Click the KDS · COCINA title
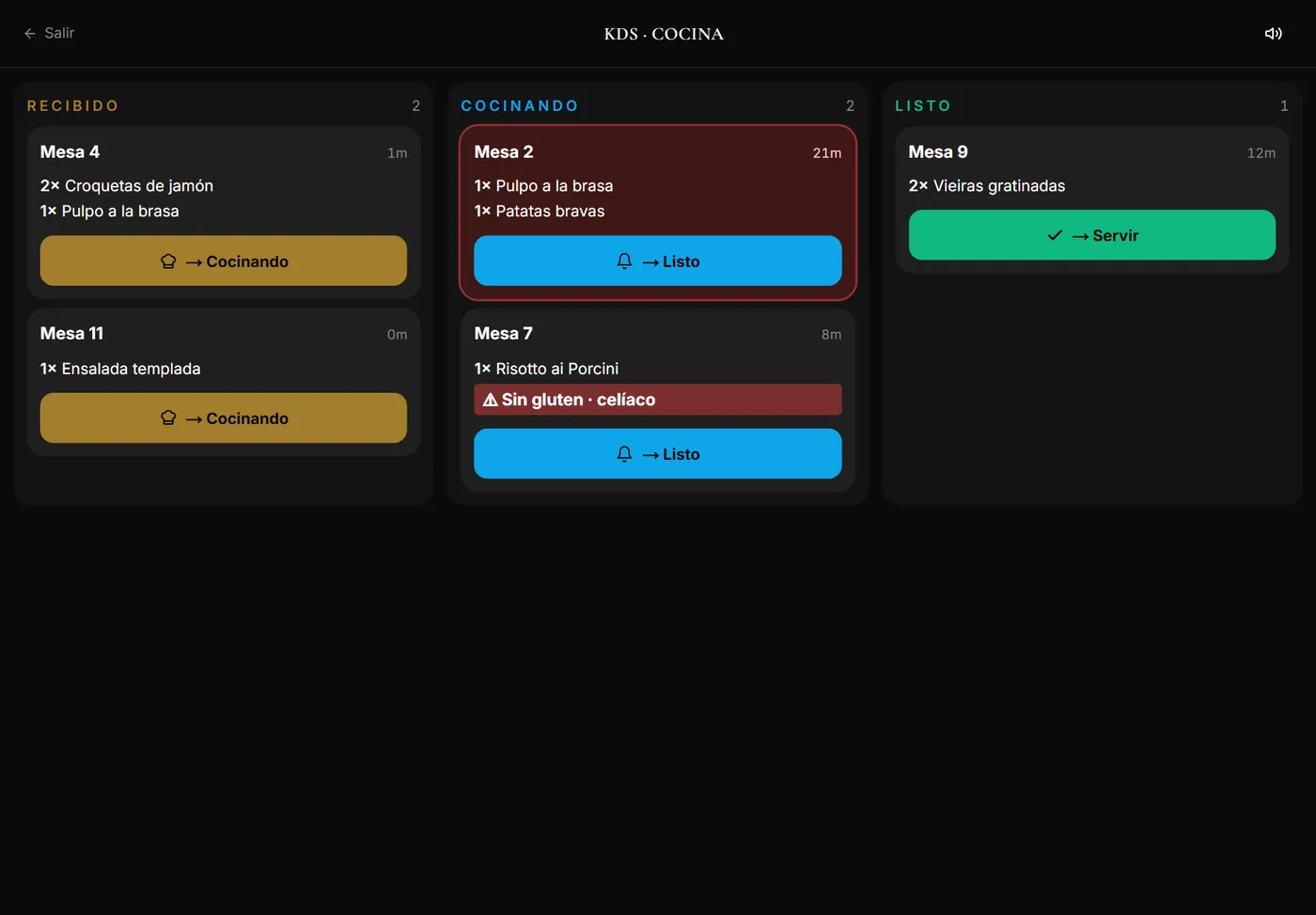The image size is (1316, 915). [664, 34]
